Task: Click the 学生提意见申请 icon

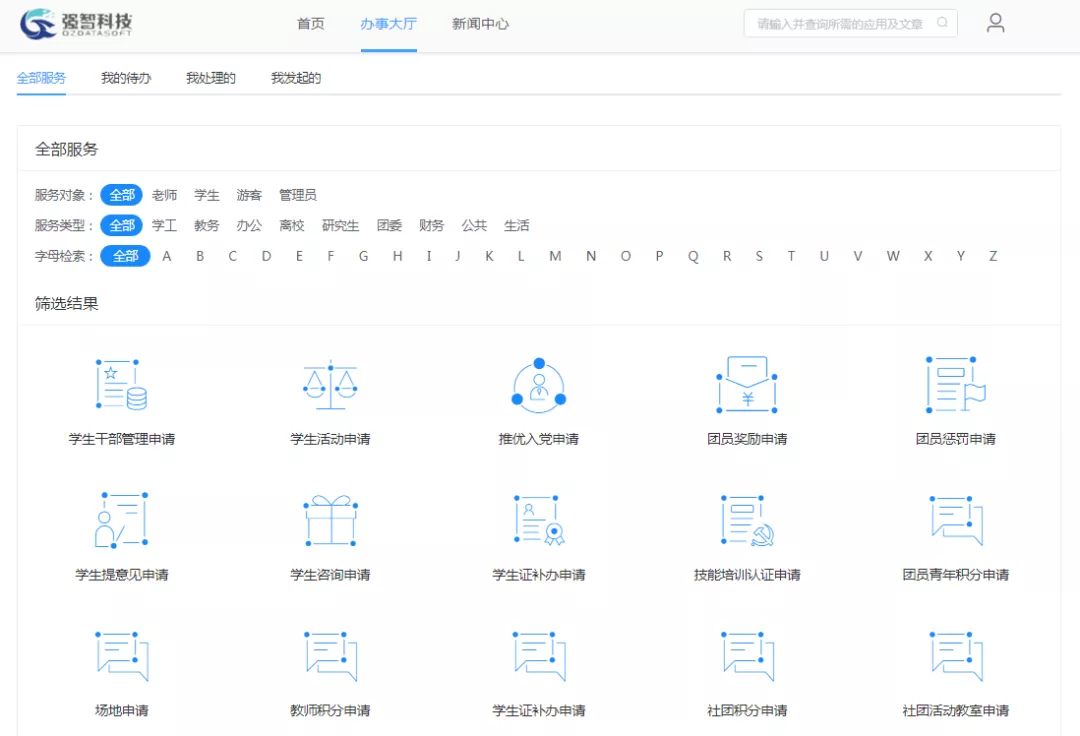Action: (121, 520)
